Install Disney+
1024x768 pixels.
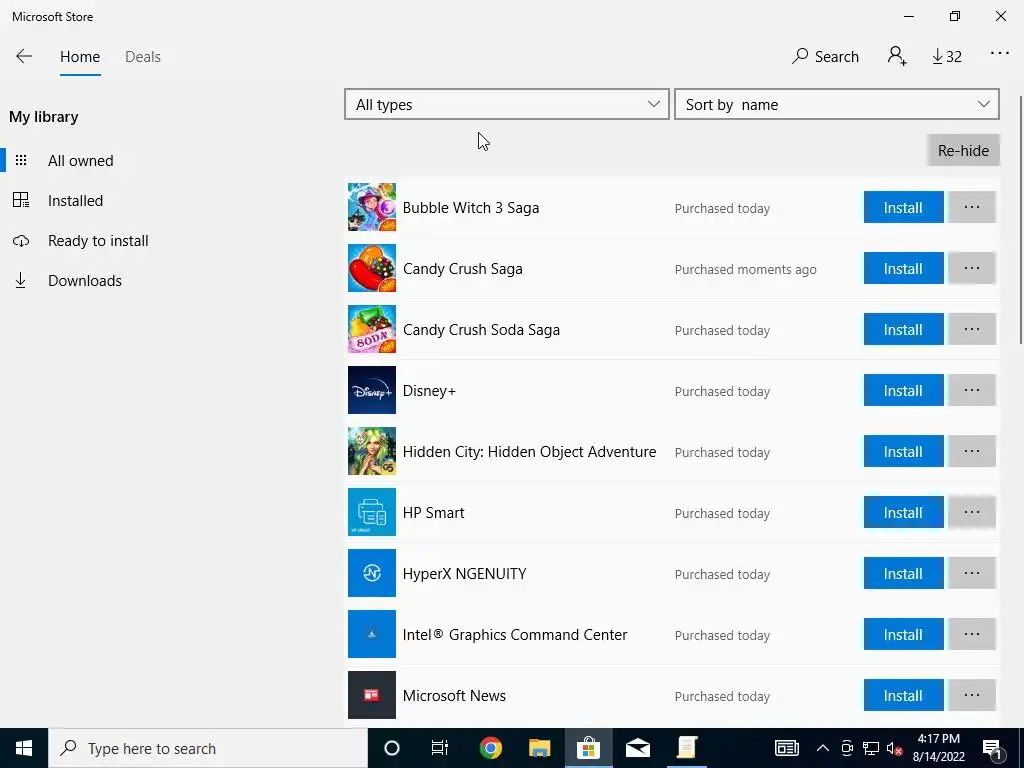click(x=903, y=390)
